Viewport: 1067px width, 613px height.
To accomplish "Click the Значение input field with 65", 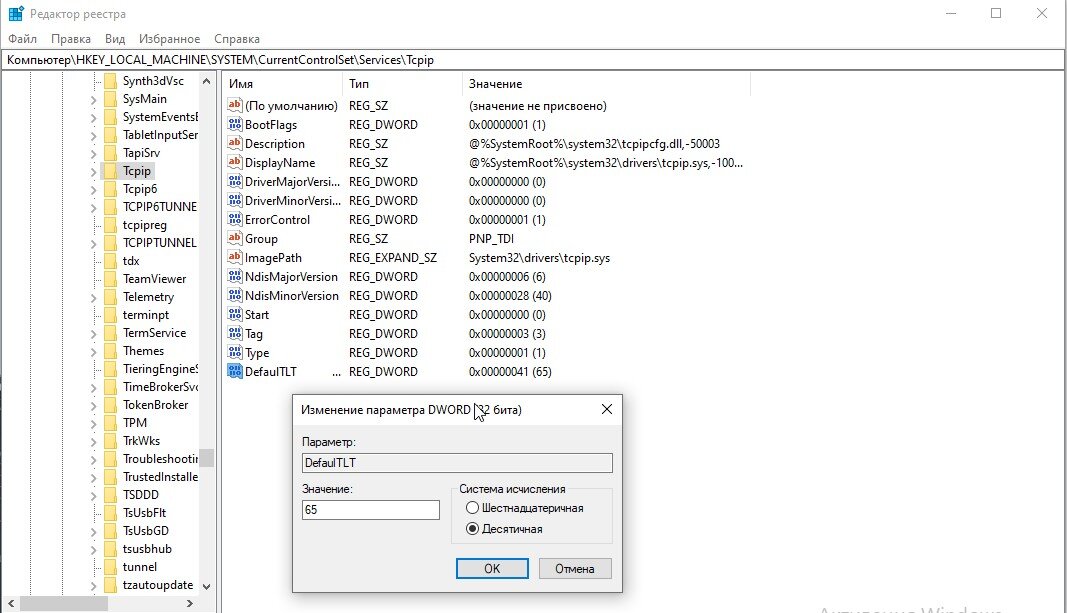I will tap(371, 510).
